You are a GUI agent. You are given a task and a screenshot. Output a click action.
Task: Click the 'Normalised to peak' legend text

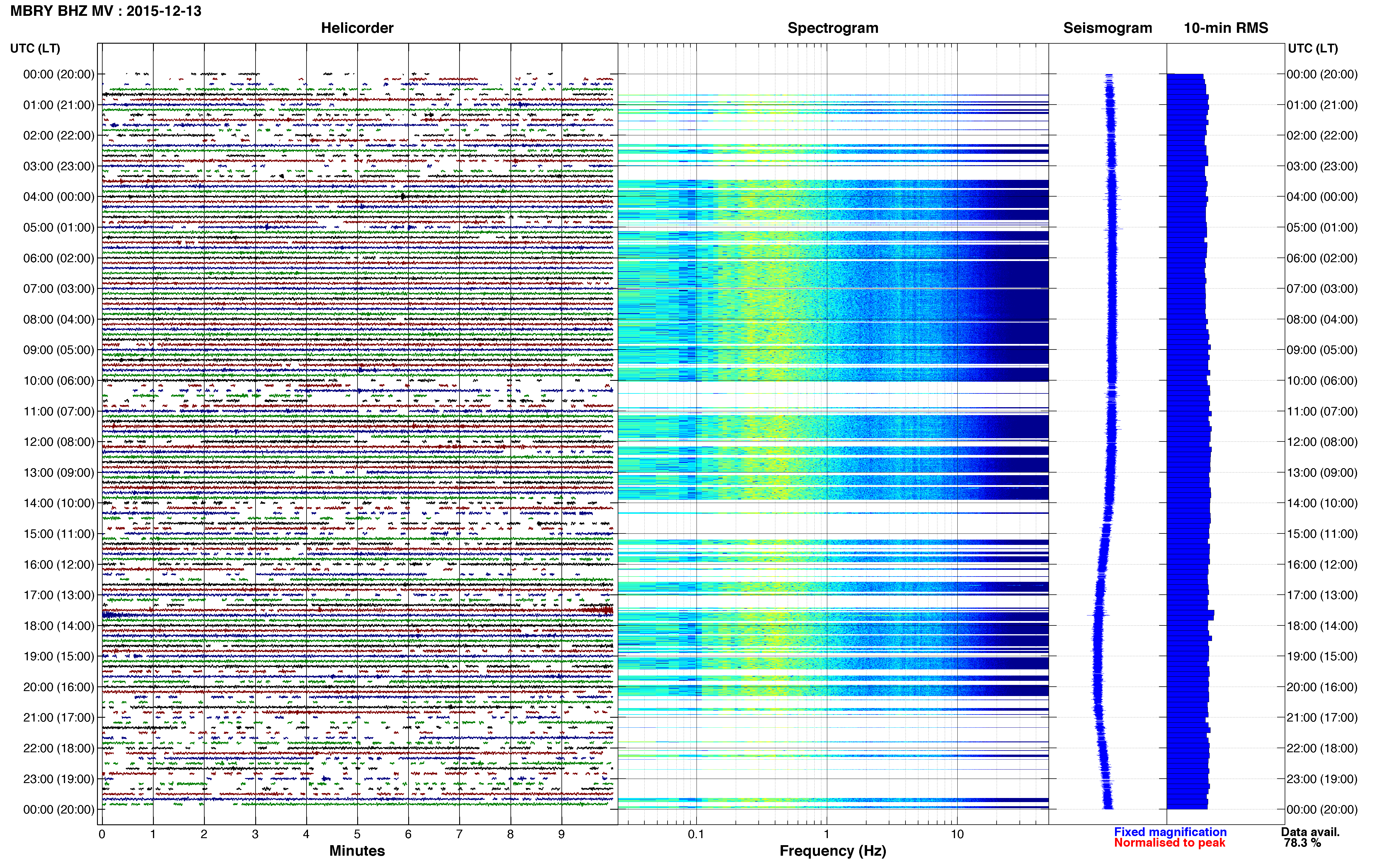[x=1170, y=843]
